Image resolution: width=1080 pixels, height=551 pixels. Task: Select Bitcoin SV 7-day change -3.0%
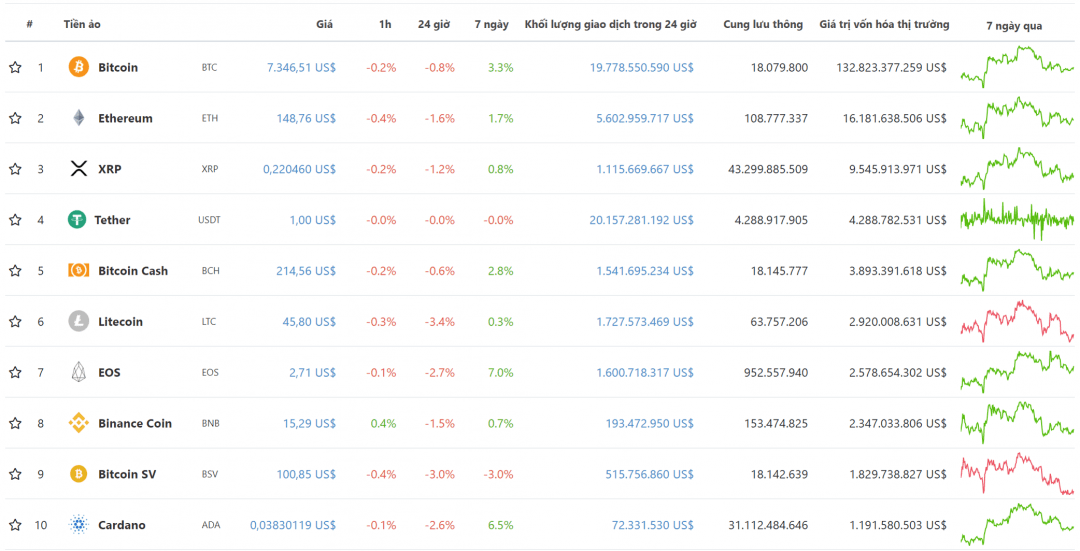pos(499,474)
